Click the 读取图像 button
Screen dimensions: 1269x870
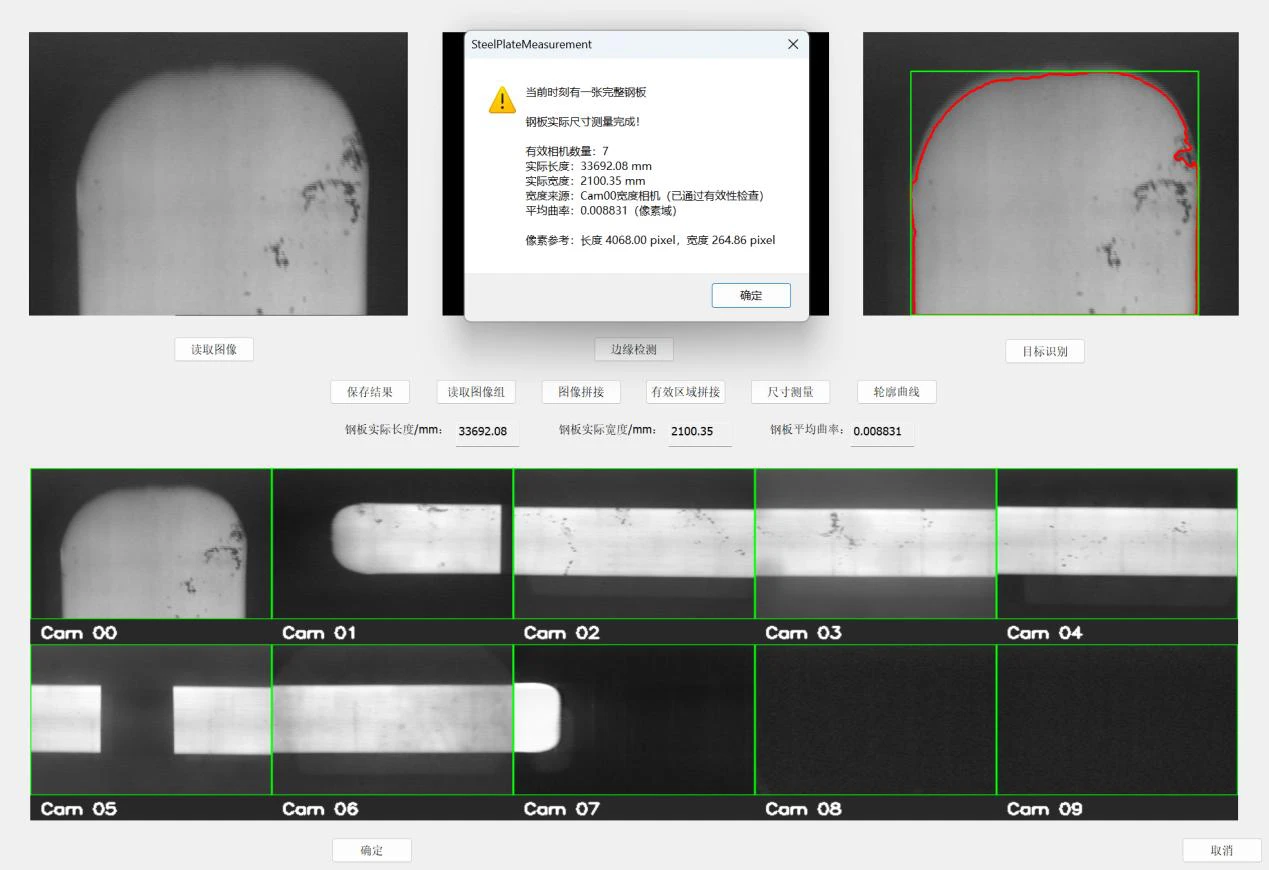[x=214, y=349]
